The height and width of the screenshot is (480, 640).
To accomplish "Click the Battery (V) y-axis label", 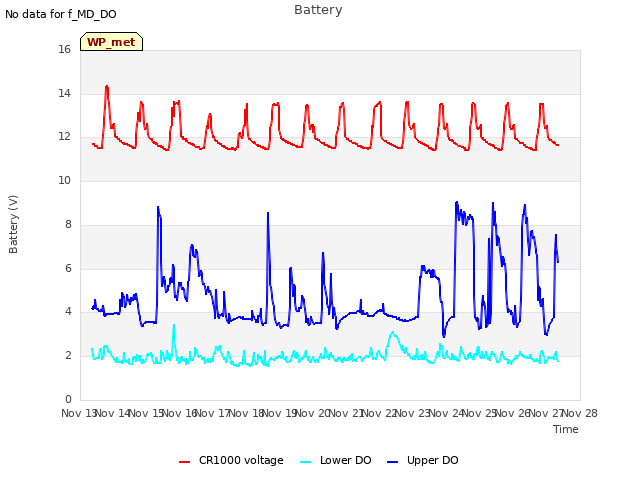I will pyautogui.click(x=13, y=224).
